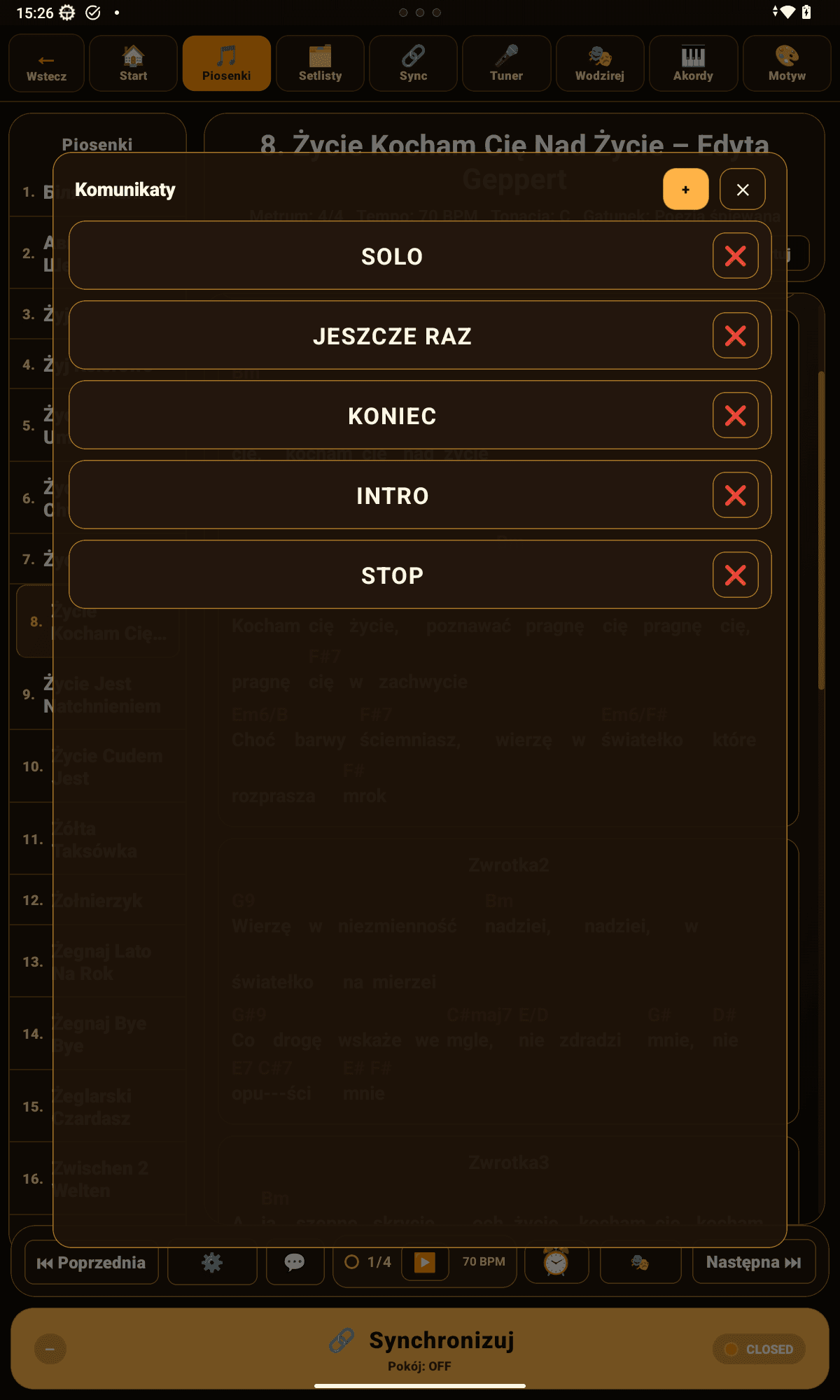Toggle the CLOSED sync room switch

click(x=759, y=1349)
